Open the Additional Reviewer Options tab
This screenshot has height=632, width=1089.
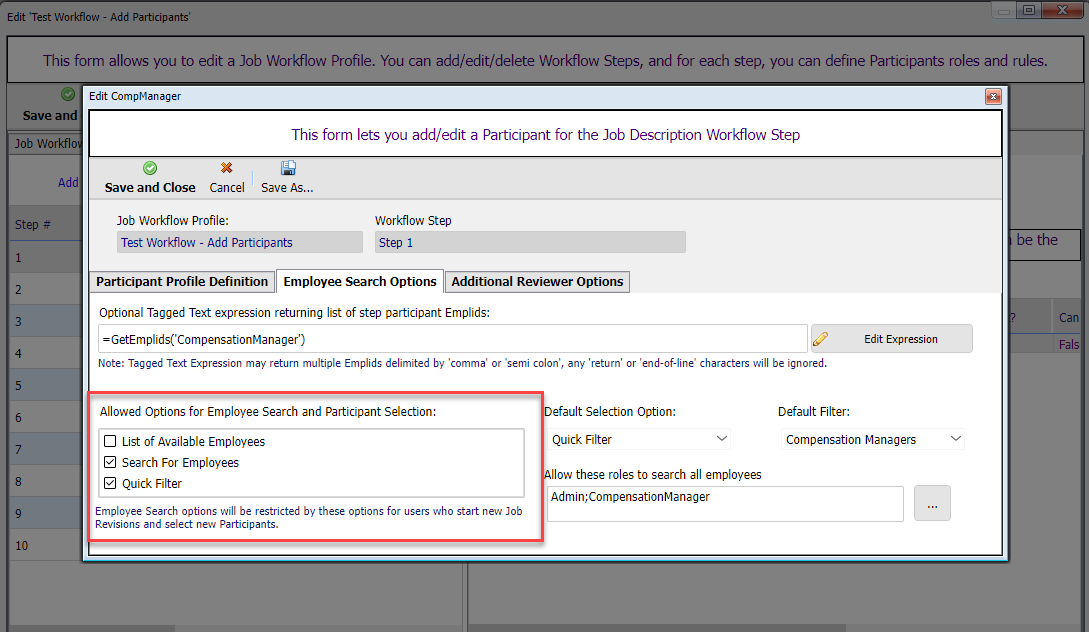click(537, 282)
